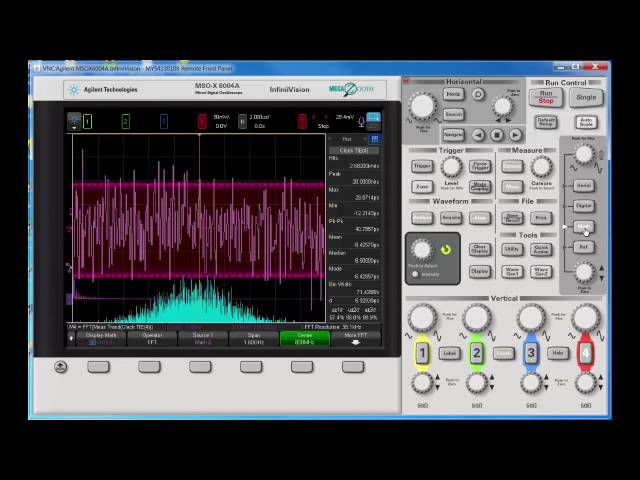Toggle the Run/Stop button
640x480 pixels.
pyautogui.click(x=546, y=97)
